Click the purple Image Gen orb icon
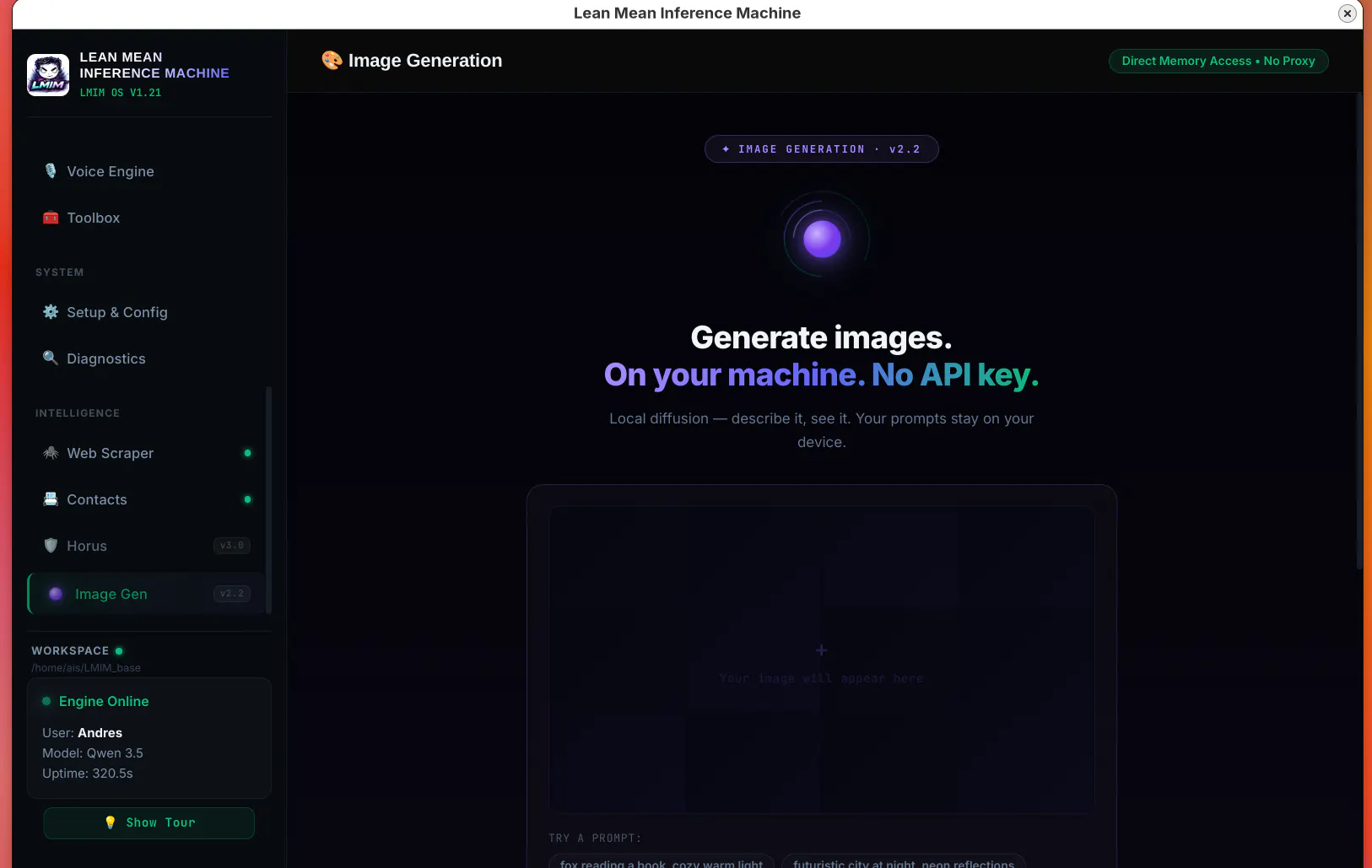This screenshot has width=1372, height=868. [56, 594]
